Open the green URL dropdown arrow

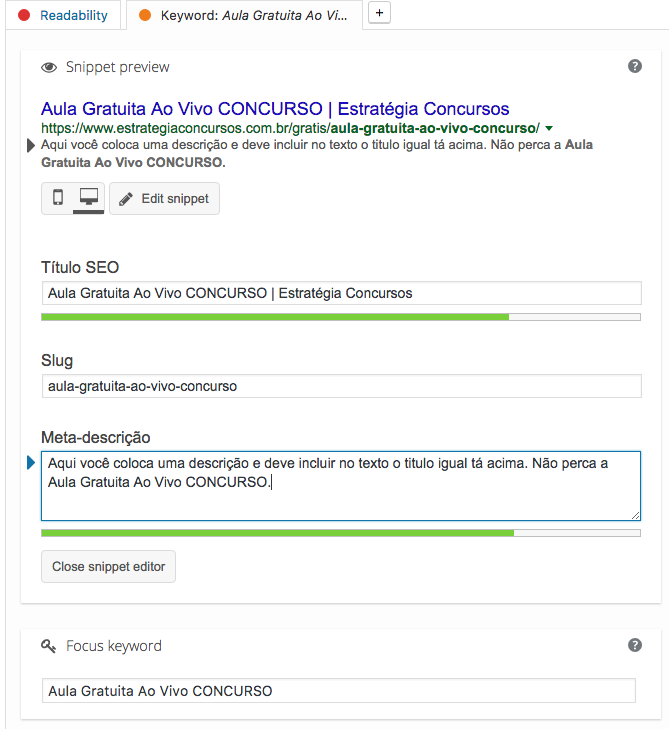[x=549, y=128]
